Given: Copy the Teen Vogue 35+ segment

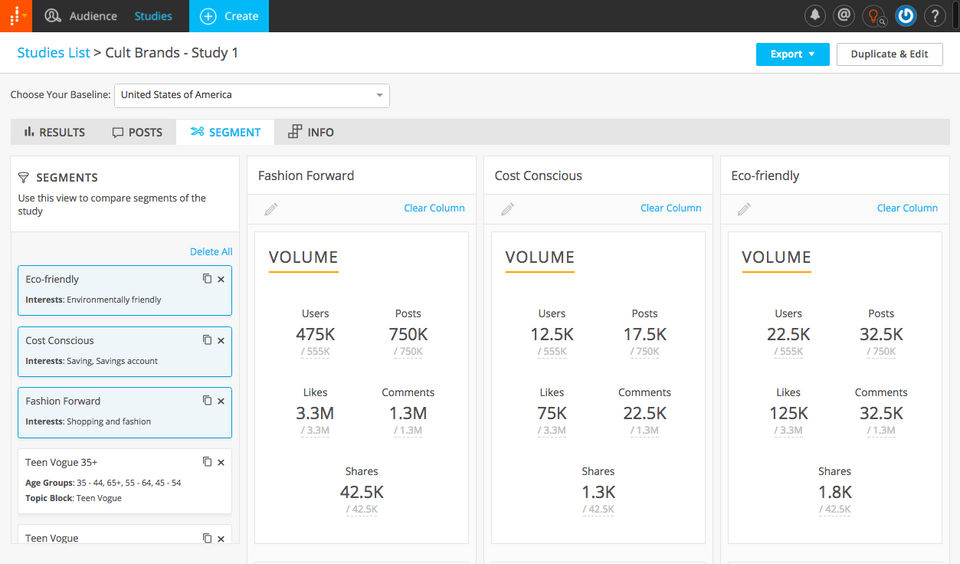Looking at the screenshot, I should (207, 462).
